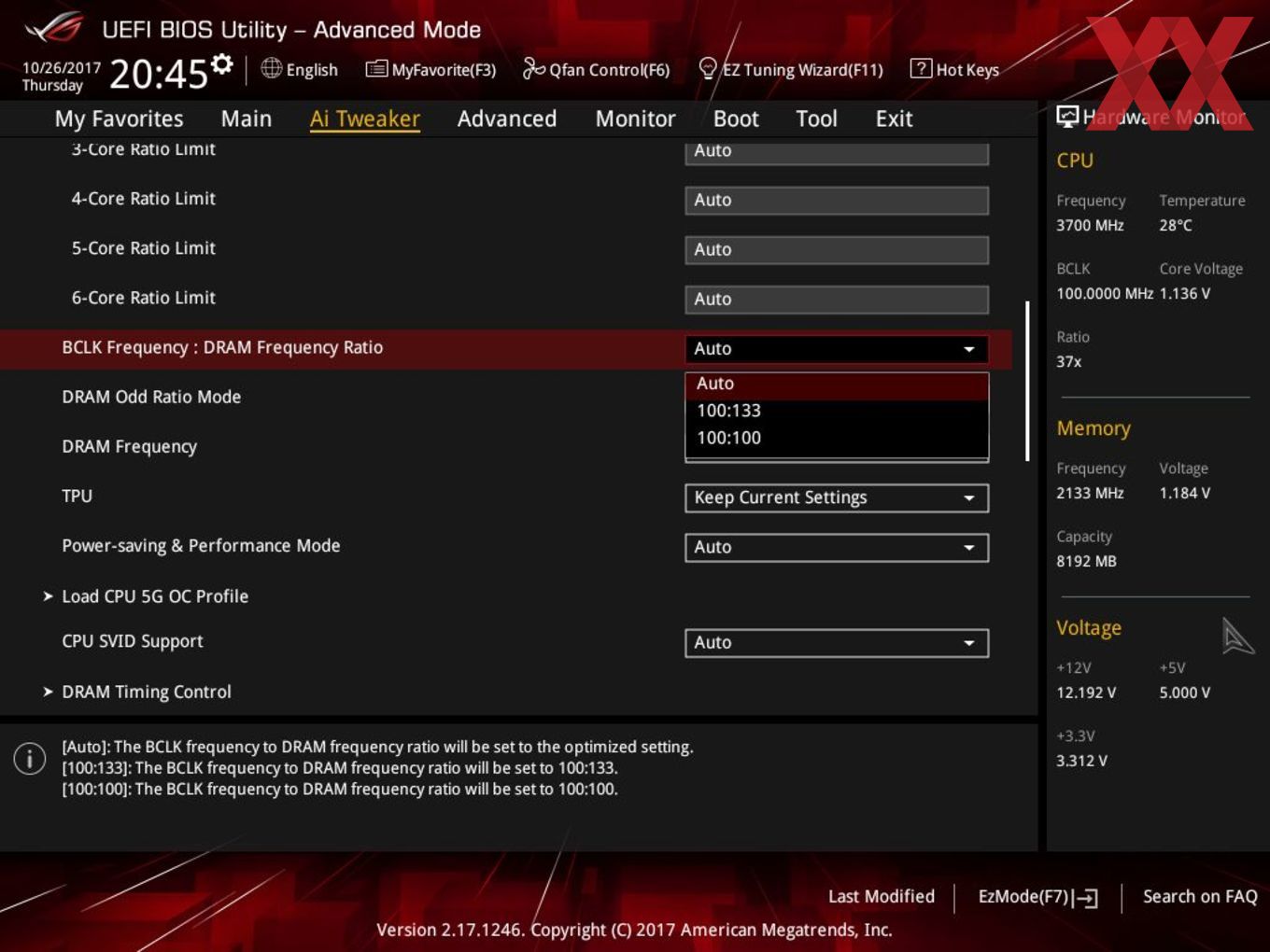Launch EZ Tuning Wizard lightbulb icon
The height and width of the screenshot is (952, 1270).
[x=708, y=68]
